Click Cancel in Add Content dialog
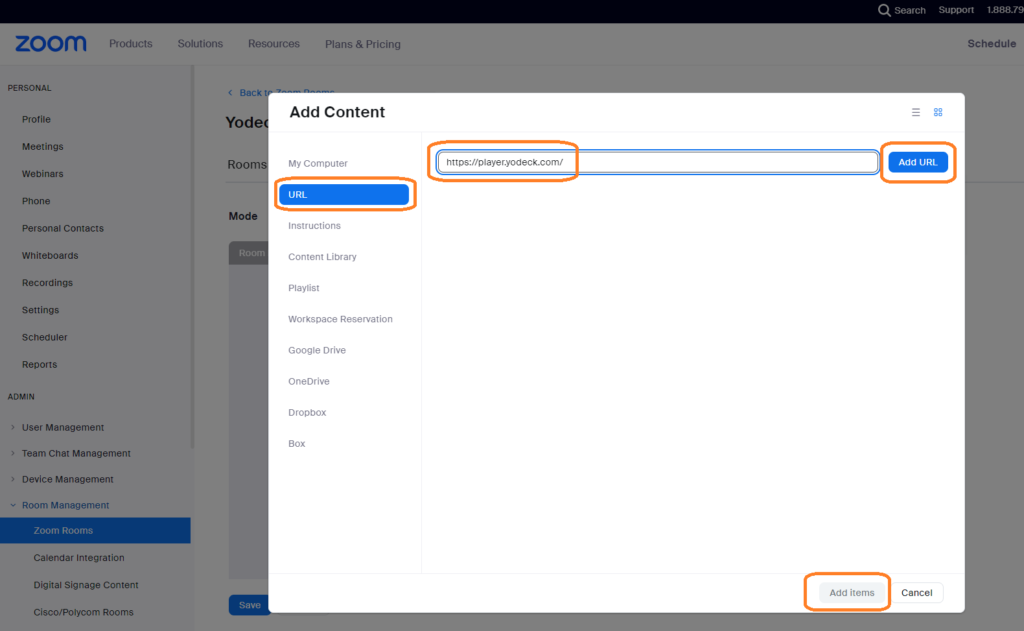Screen dimensions: 1024x631 [x=916, y=593]
